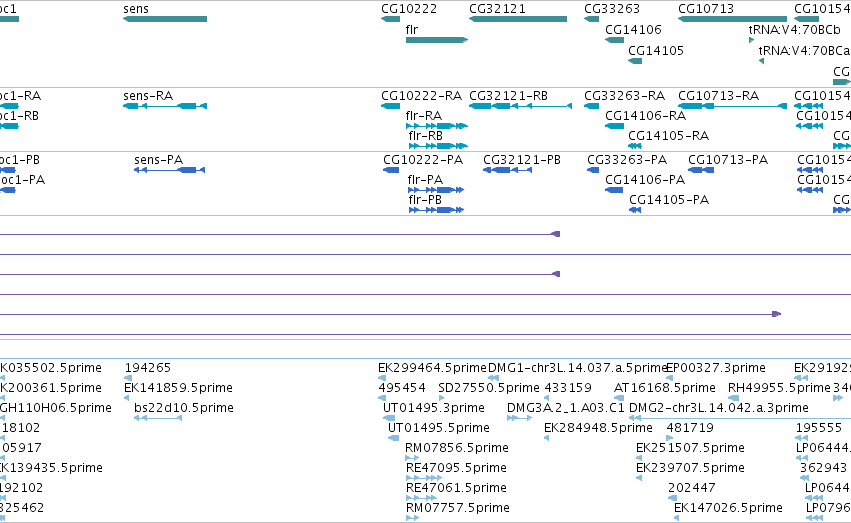Viewport: 851px width, 523px height.
Task: Select the CG10713-RA transcript glyph
Action: [732, 106]
